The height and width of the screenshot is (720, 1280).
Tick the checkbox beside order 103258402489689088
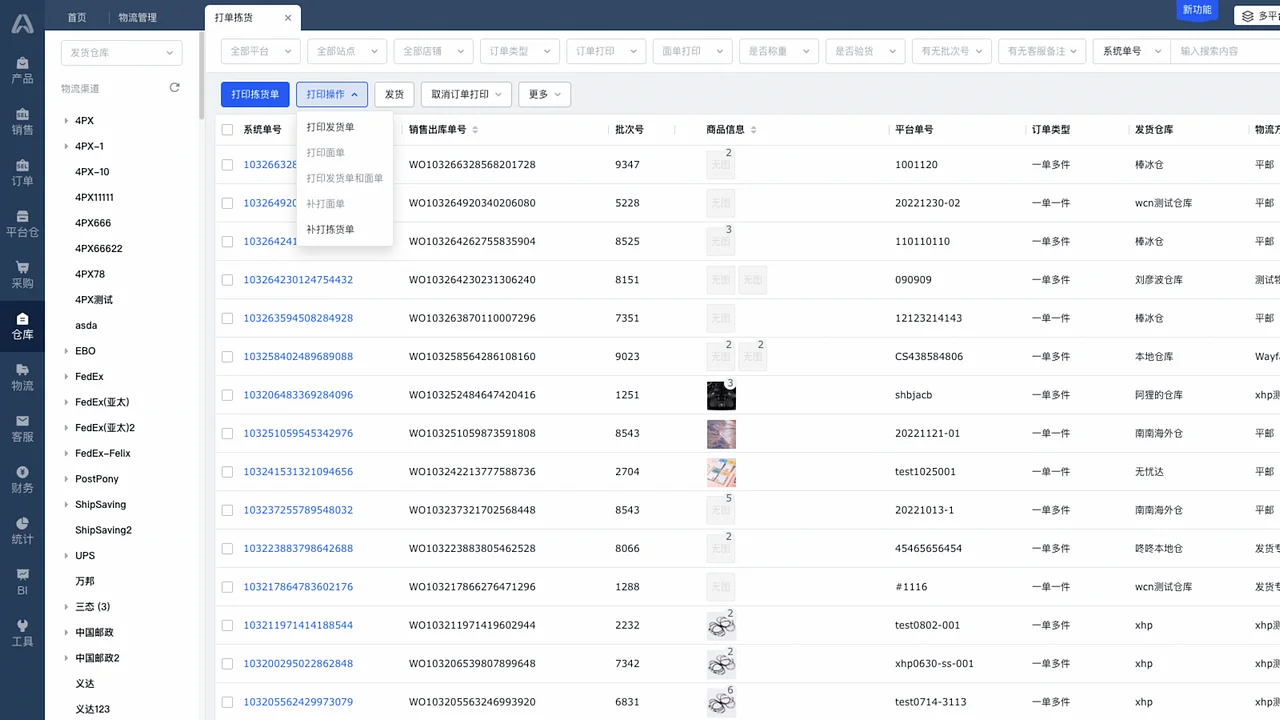227,356
